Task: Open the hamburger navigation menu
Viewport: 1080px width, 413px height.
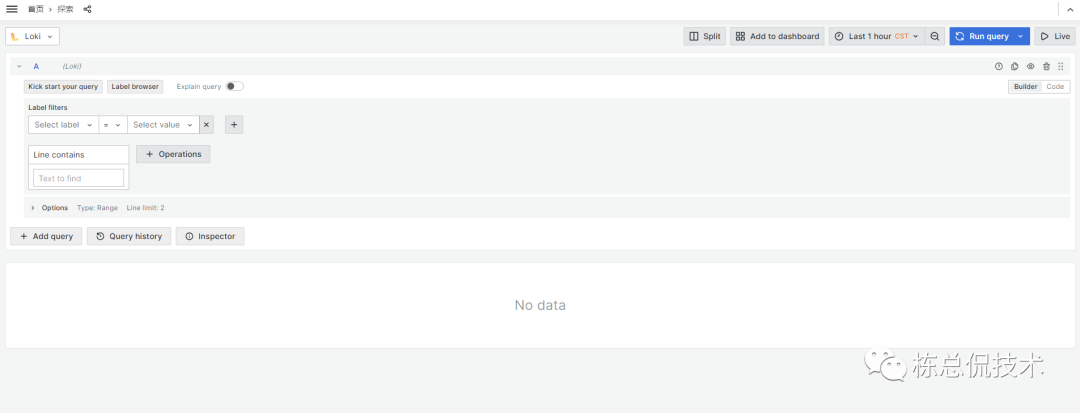Action: (12, 8)
